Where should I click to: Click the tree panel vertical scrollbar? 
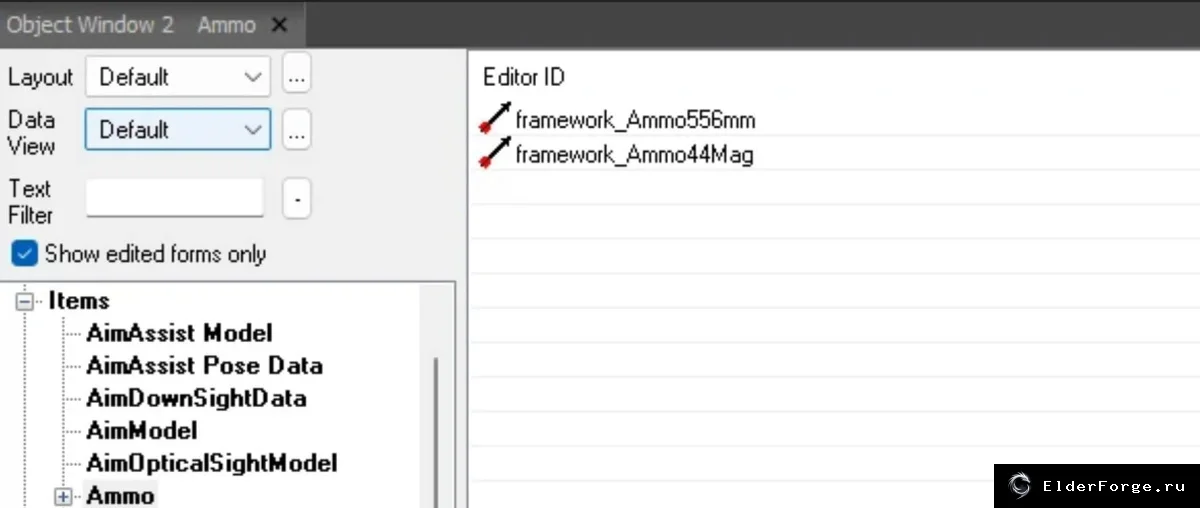(x=435, y=430)
